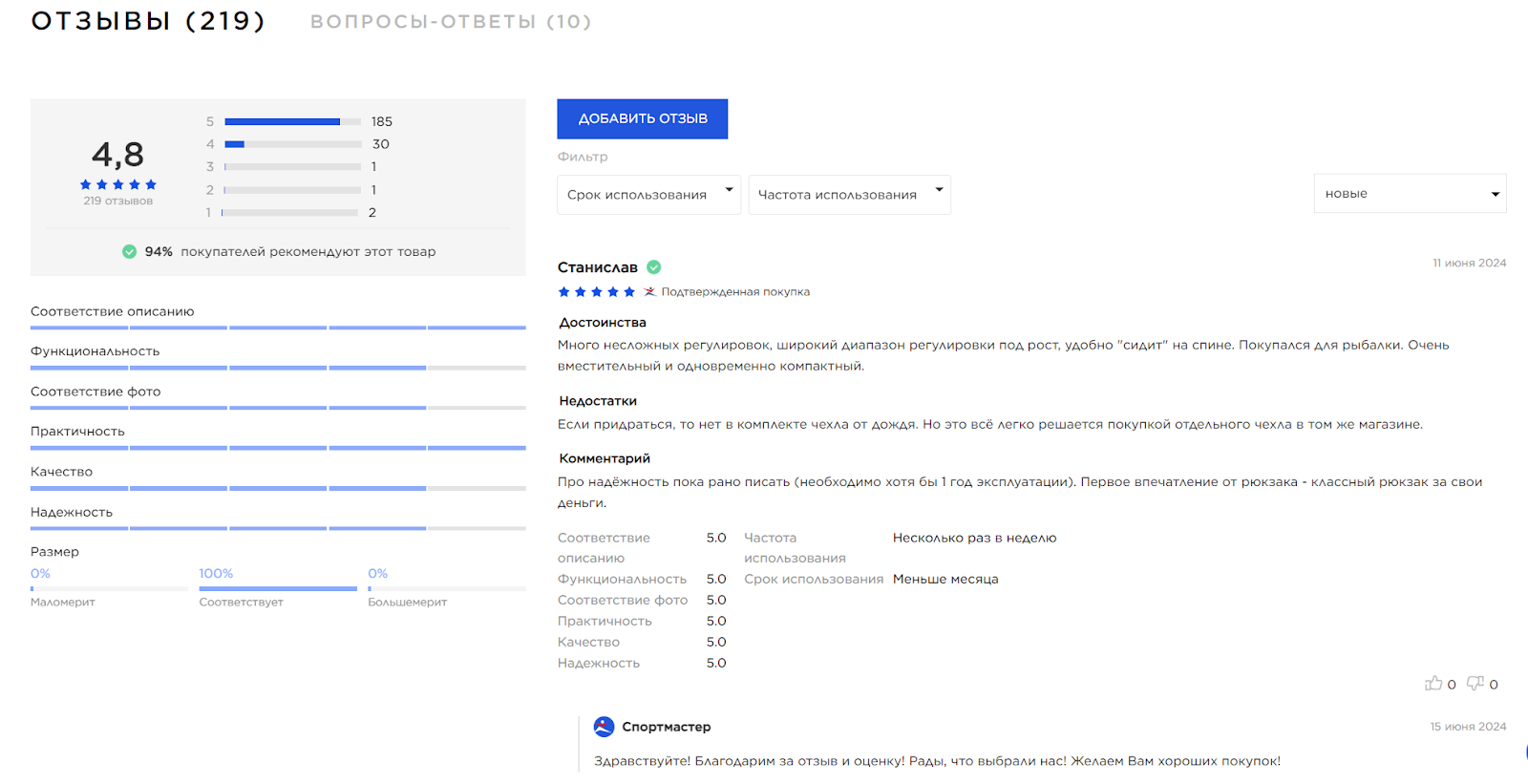Click Stanislav's green verified checkmark badge
This screenshot has height=784, width=1528.
tap(654, 267)
